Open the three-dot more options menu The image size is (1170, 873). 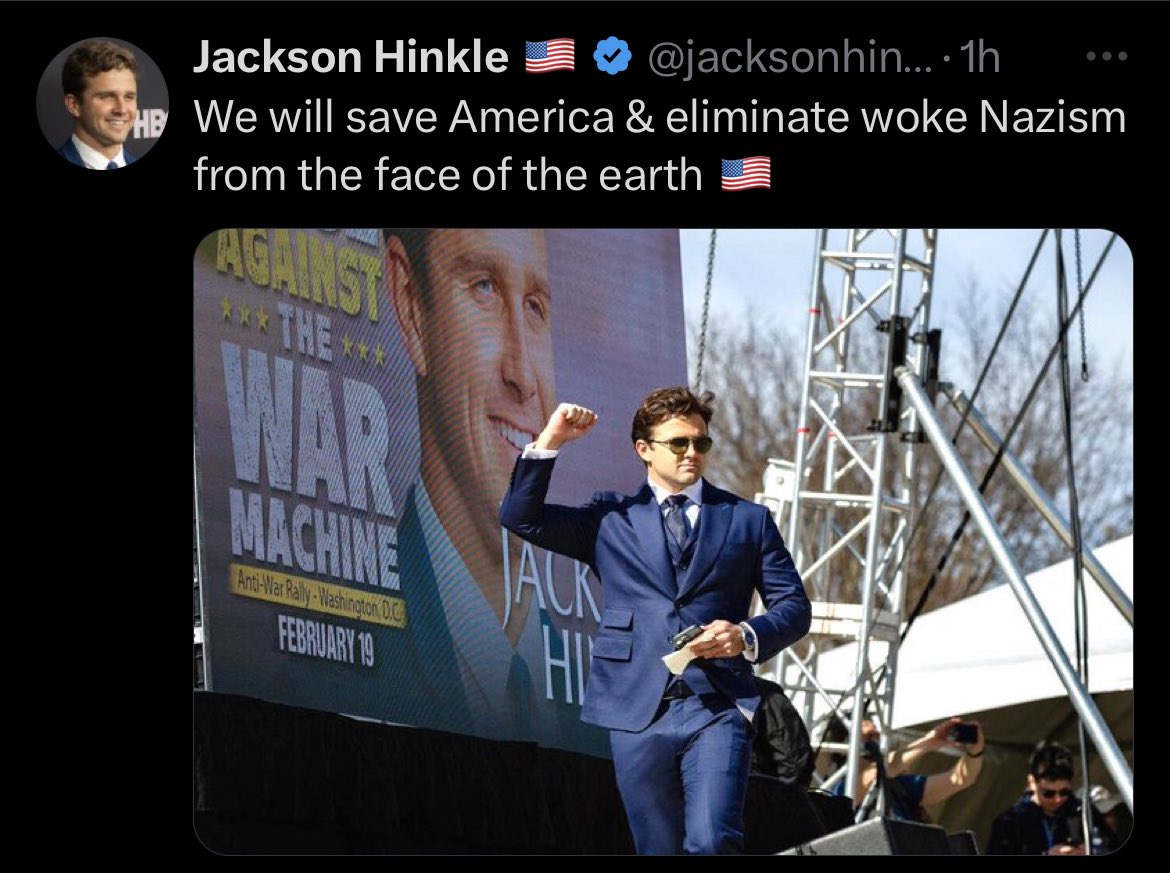(1107, 56)
